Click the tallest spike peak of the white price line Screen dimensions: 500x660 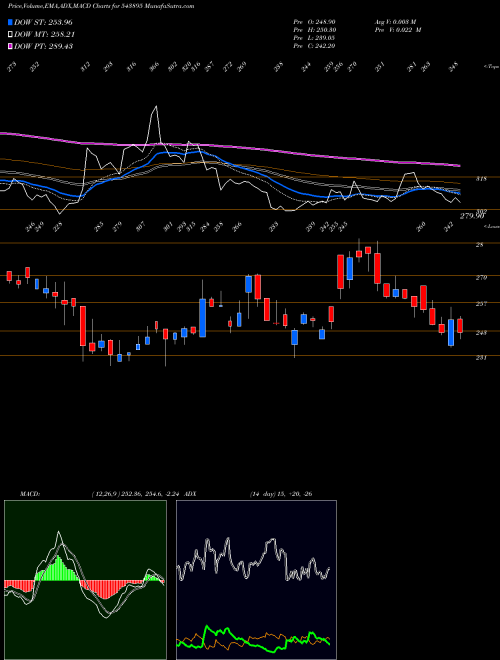point(156,107)
